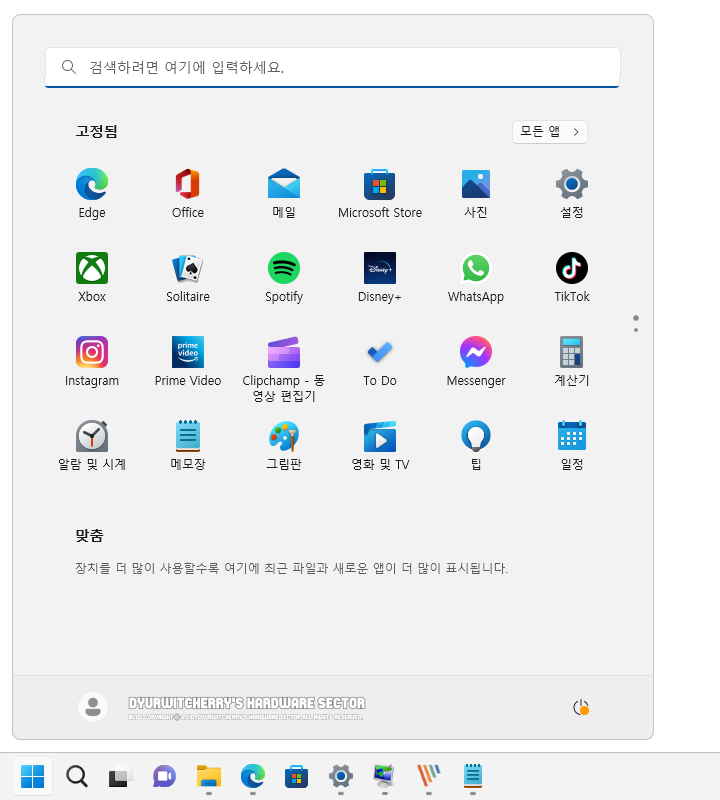Launch Instagram

92,362
